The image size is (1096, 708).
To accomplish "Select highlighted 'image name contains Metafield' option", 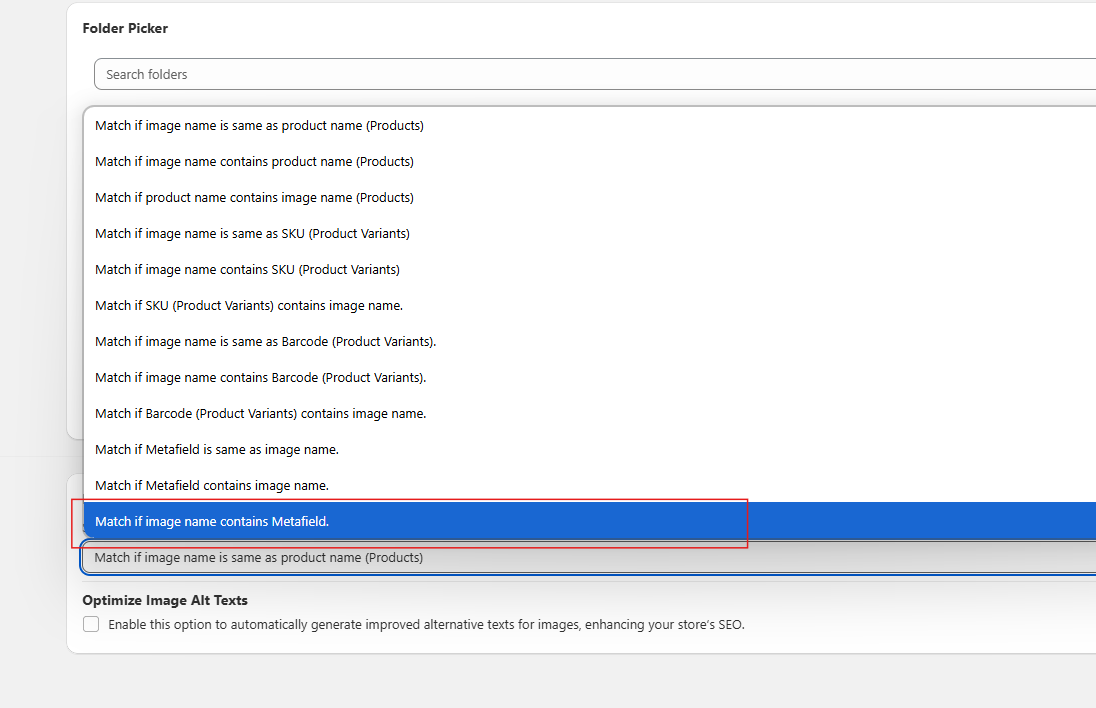I will (212, 521).
